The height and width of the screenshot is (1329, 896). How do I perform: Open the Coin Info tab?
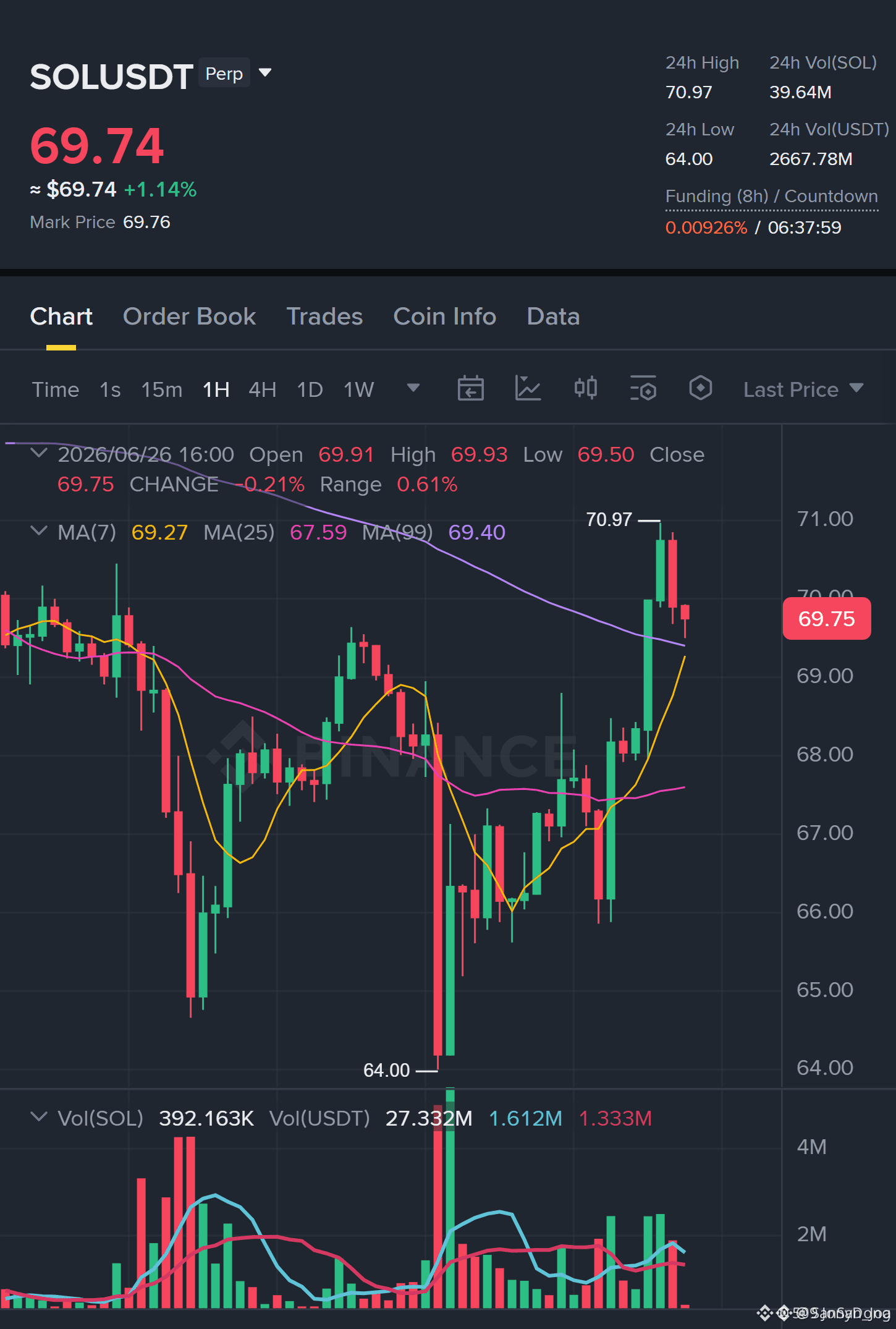(445, 316)
